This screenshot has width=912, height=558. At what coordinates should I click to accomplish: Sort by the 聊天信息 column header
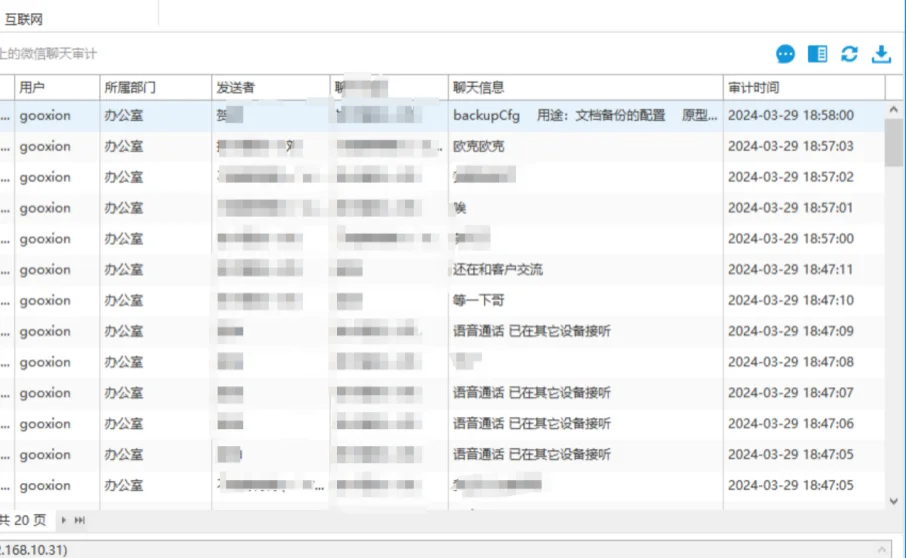click(x=586, y=87)
